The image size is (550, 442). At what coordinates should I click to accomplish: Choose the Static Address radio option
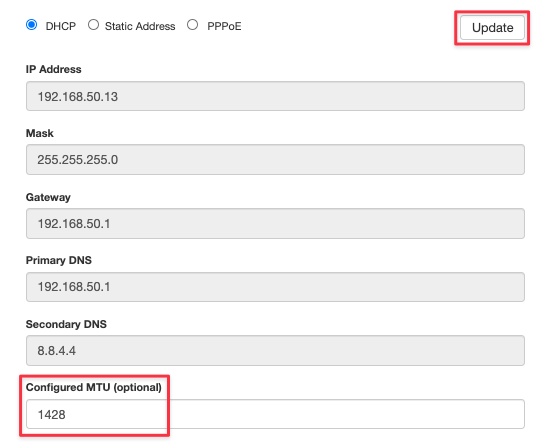coord(93,25)
